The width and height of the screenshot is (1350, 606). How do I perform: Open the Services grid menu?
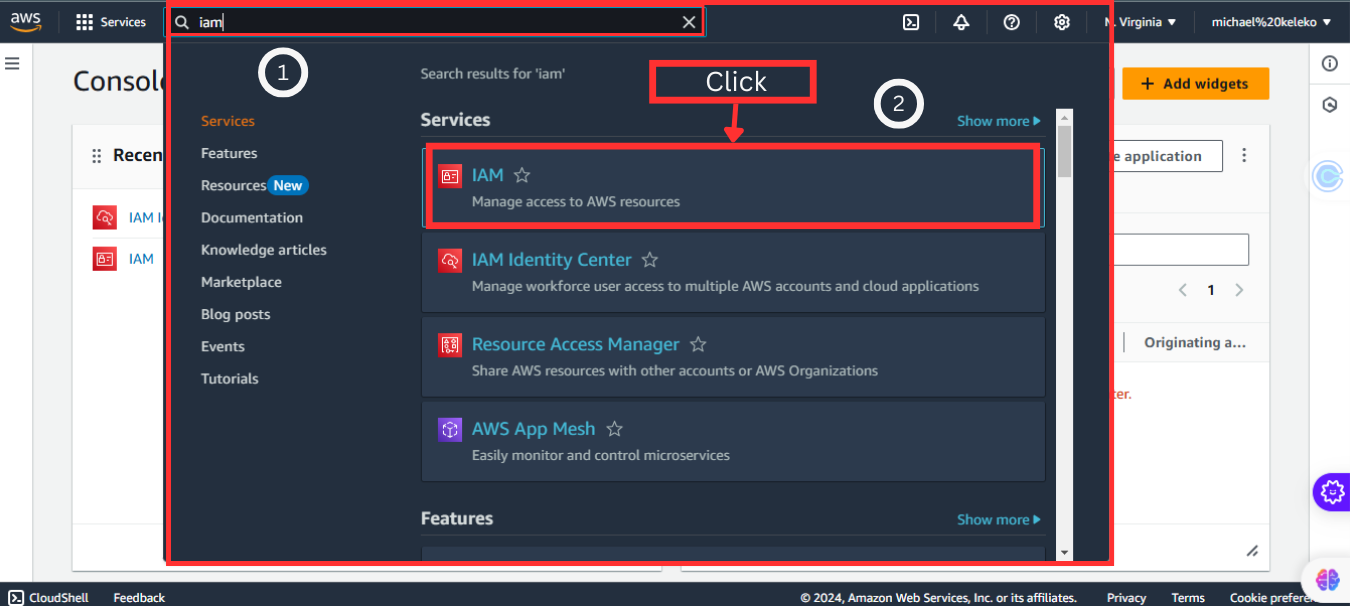(x=111, y=22)
